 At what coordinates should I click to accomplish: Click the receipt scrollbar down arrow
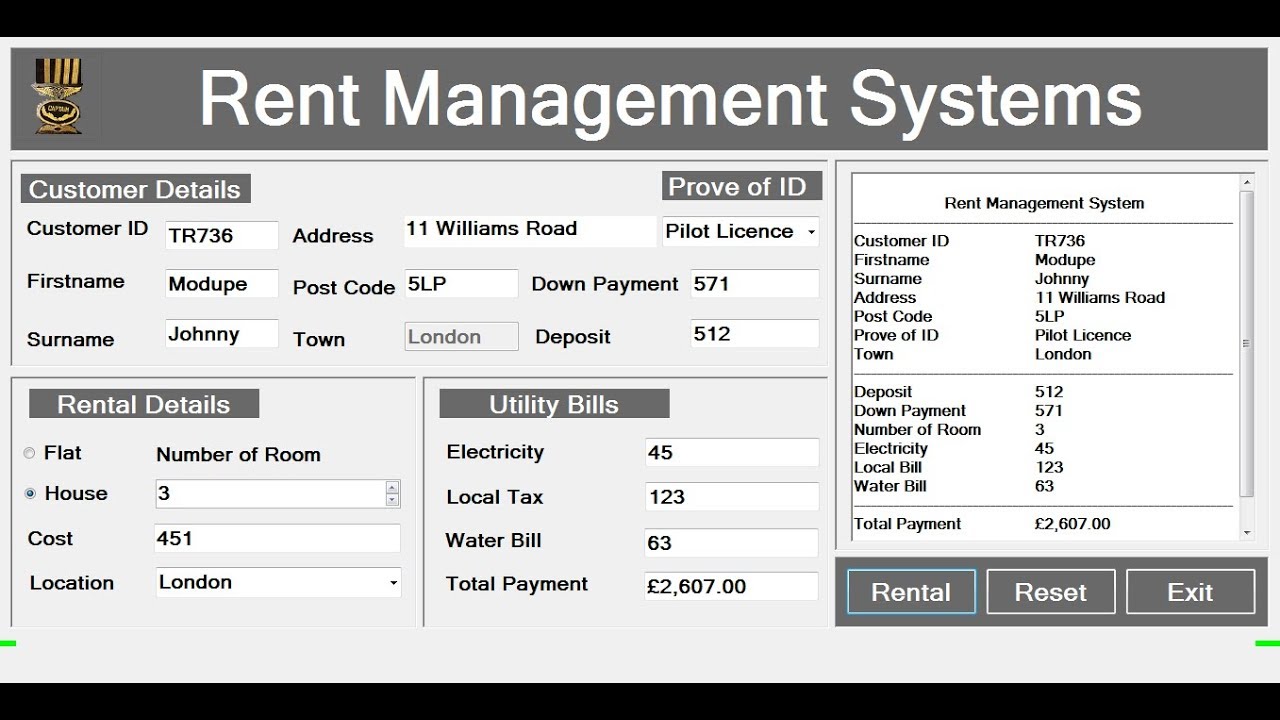click(1247, 533)
